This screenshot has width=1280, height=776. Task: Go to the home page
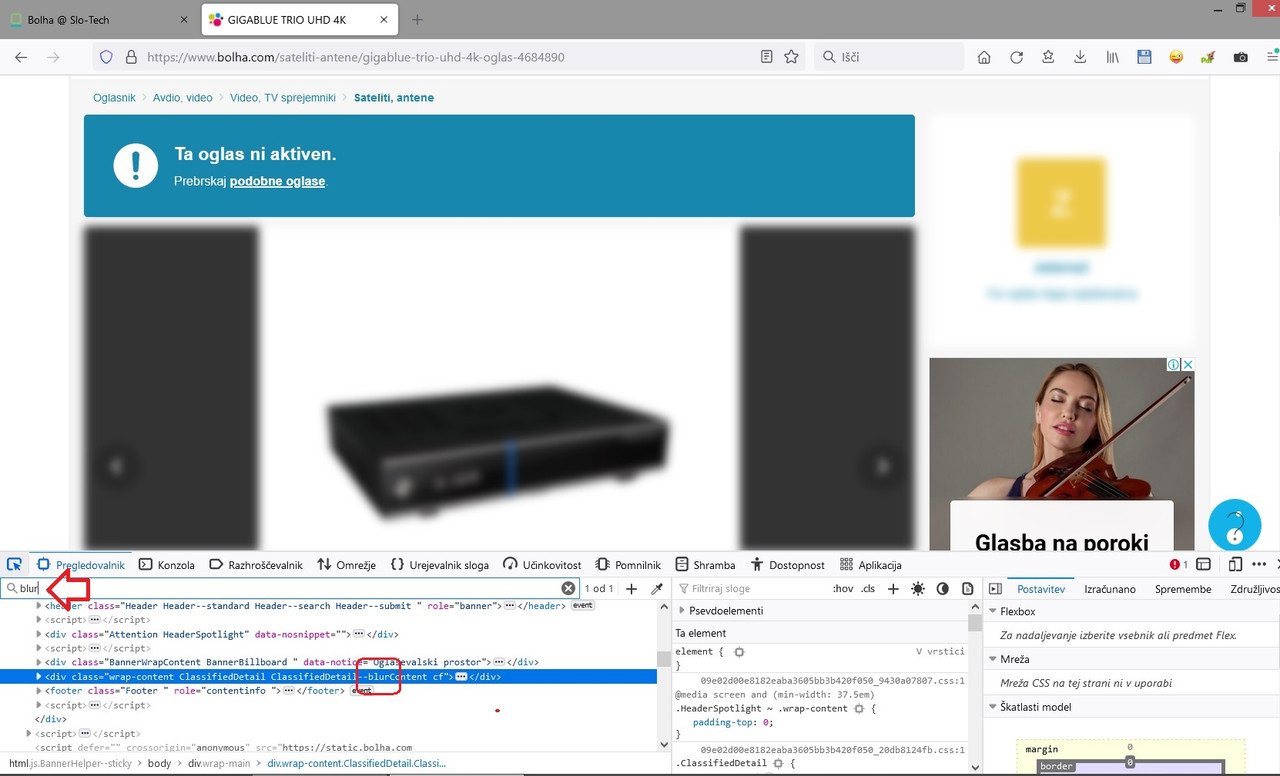(x=984, y=57)
